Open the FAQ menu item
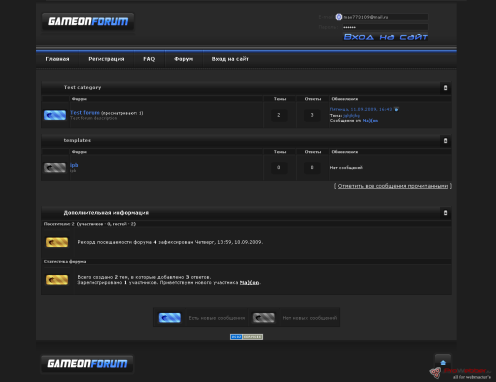Screen dimensions: 496x382 (149, 59)
